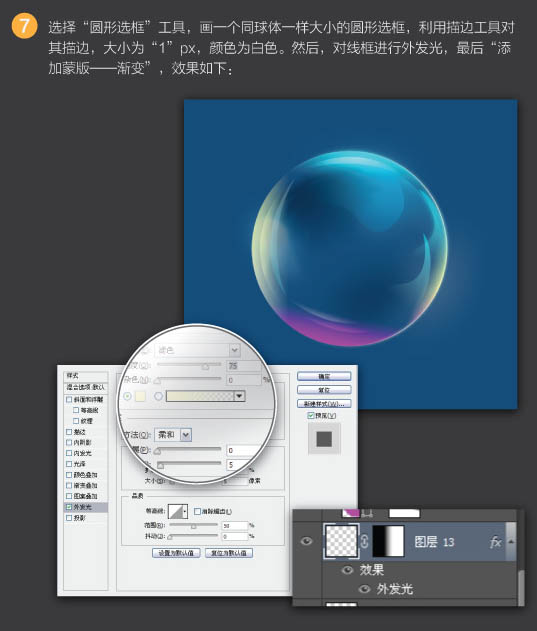Click 外发光 effect label in Layers panel
Viewport: 537px width, 631px height.
coord(394,589)
